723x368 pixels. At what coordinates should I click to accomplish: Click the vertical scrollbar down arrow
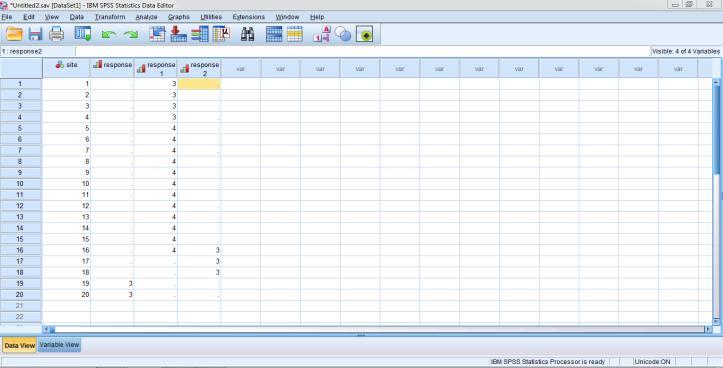(x=717, y=321)
